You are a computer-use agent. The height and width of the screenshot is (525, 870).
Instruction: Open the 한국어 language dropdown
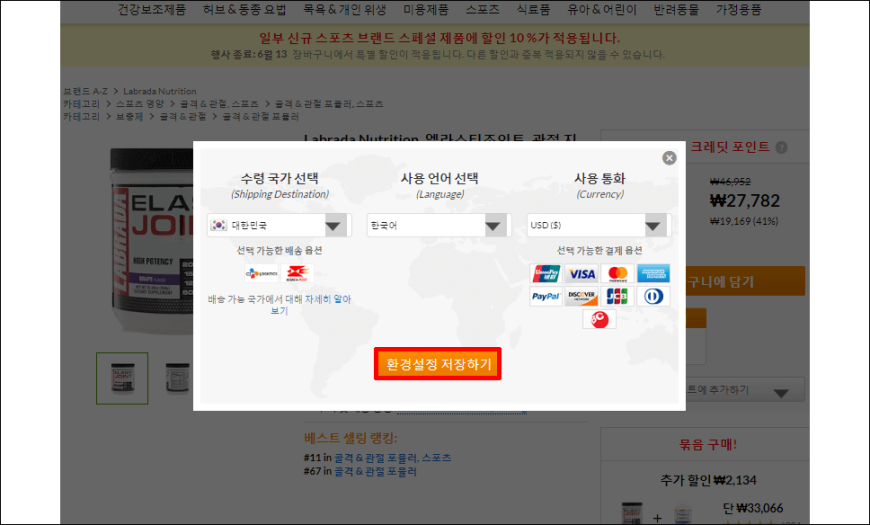[x=438, y=225]
